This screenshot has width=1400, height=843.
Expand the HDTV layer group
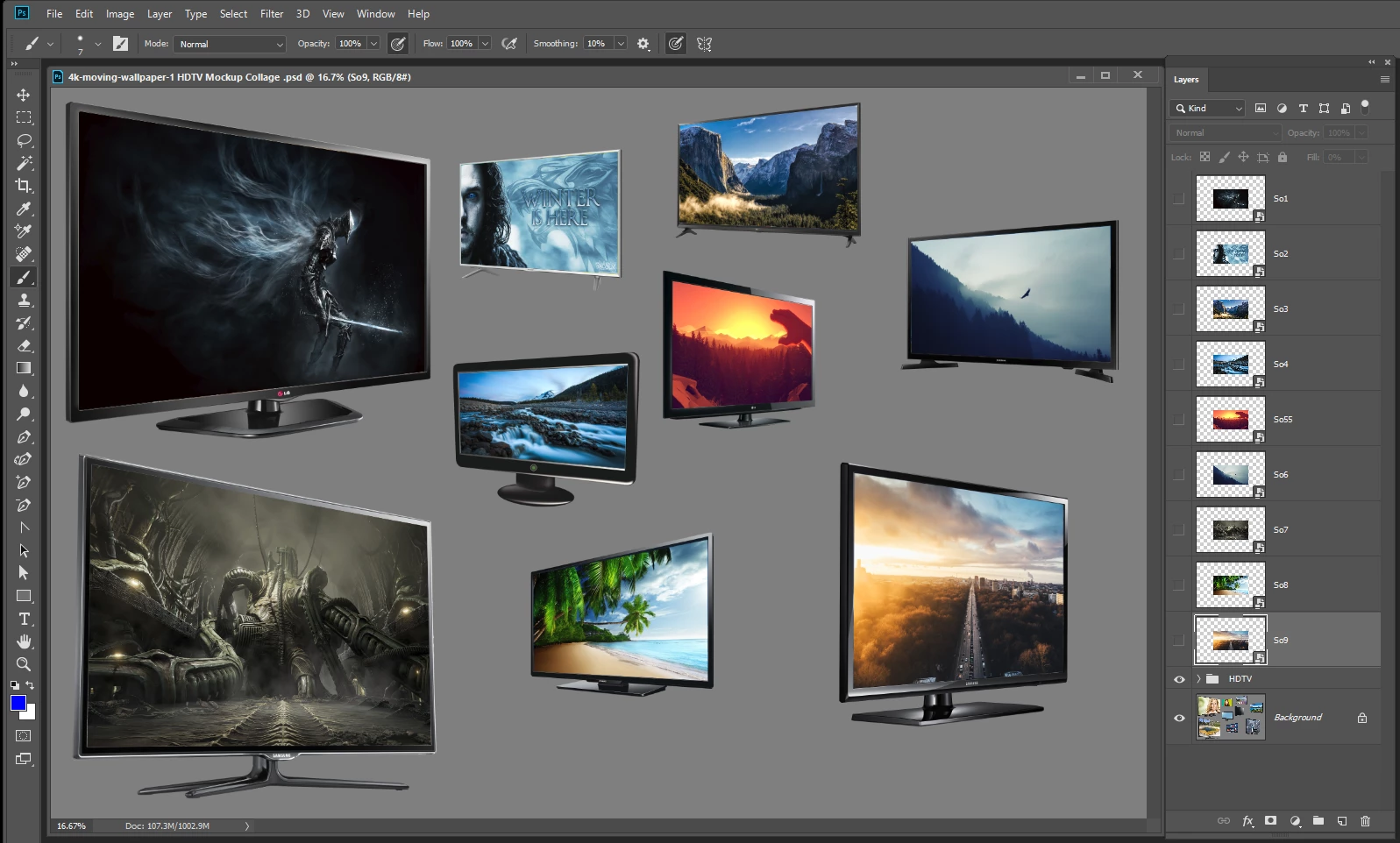click(1198, 679)
